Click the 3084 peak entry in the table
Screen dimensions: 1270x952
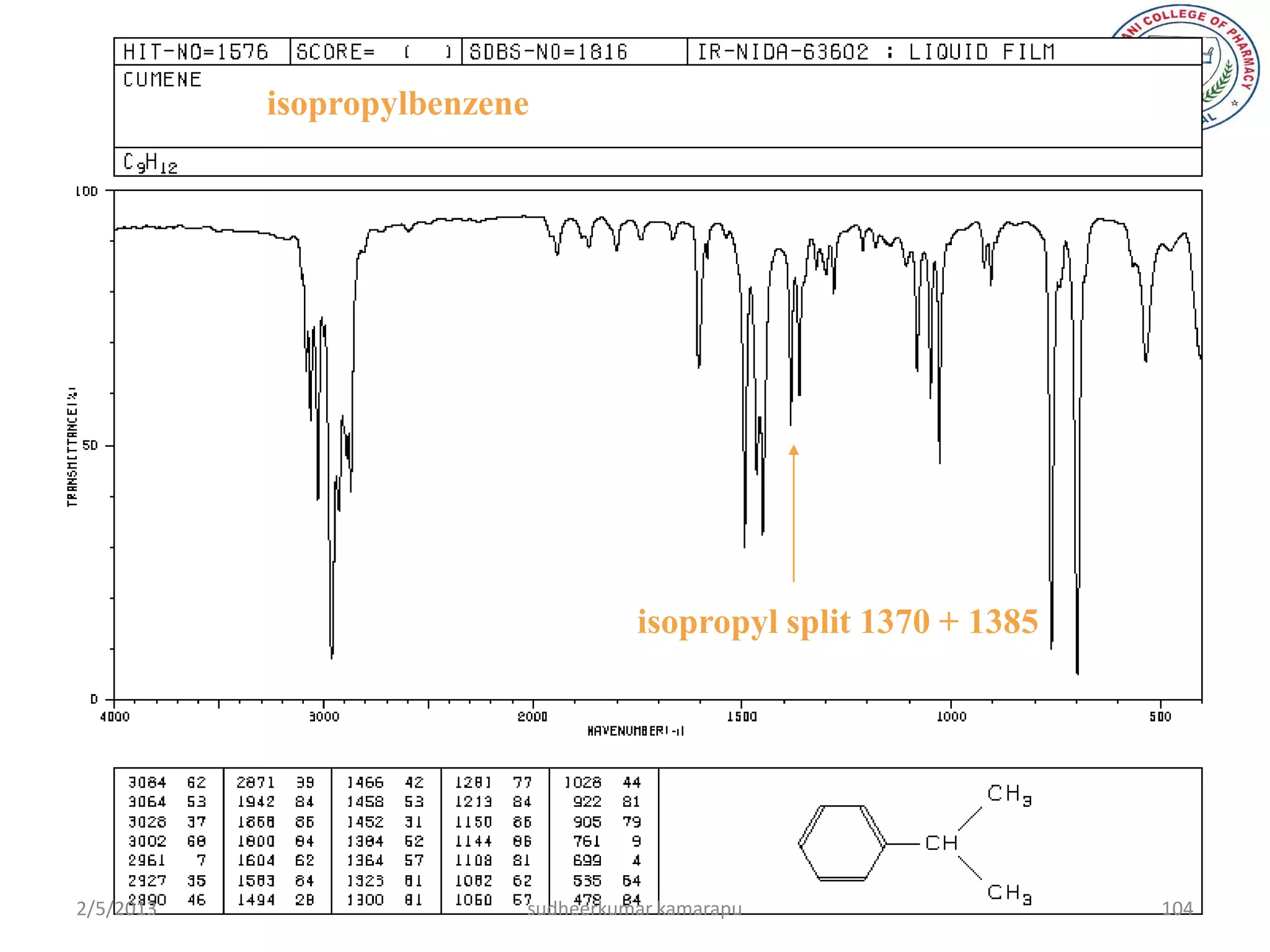[167, 783]
